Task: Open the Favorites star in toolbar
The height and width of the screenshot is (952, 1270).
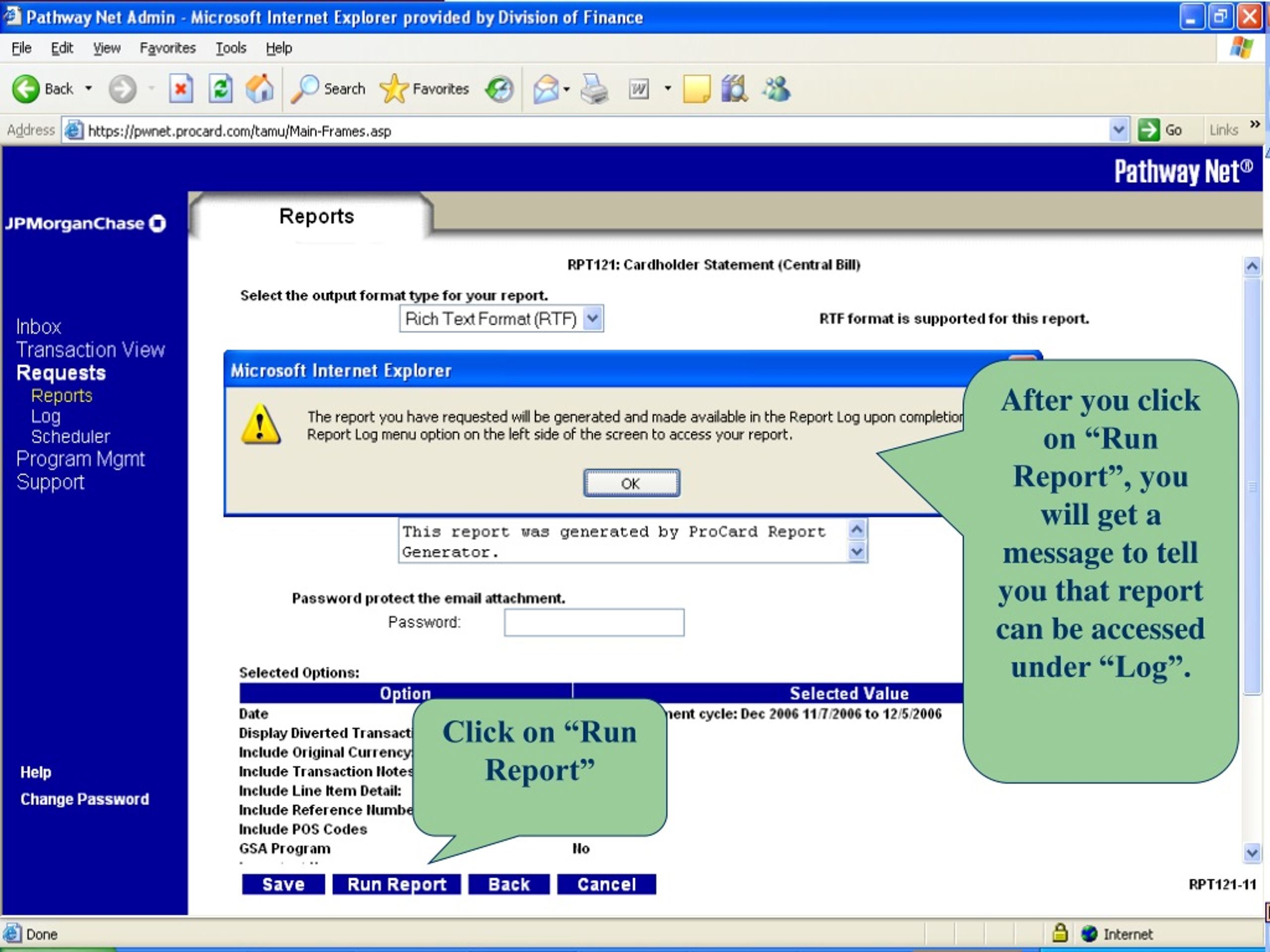Action: [x=393, y=89]
